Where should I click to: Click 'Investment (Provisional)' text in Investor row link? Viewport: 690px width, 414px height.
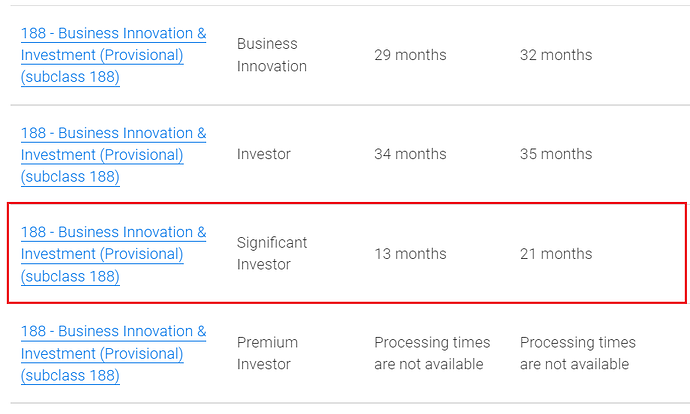pos(102,155)
